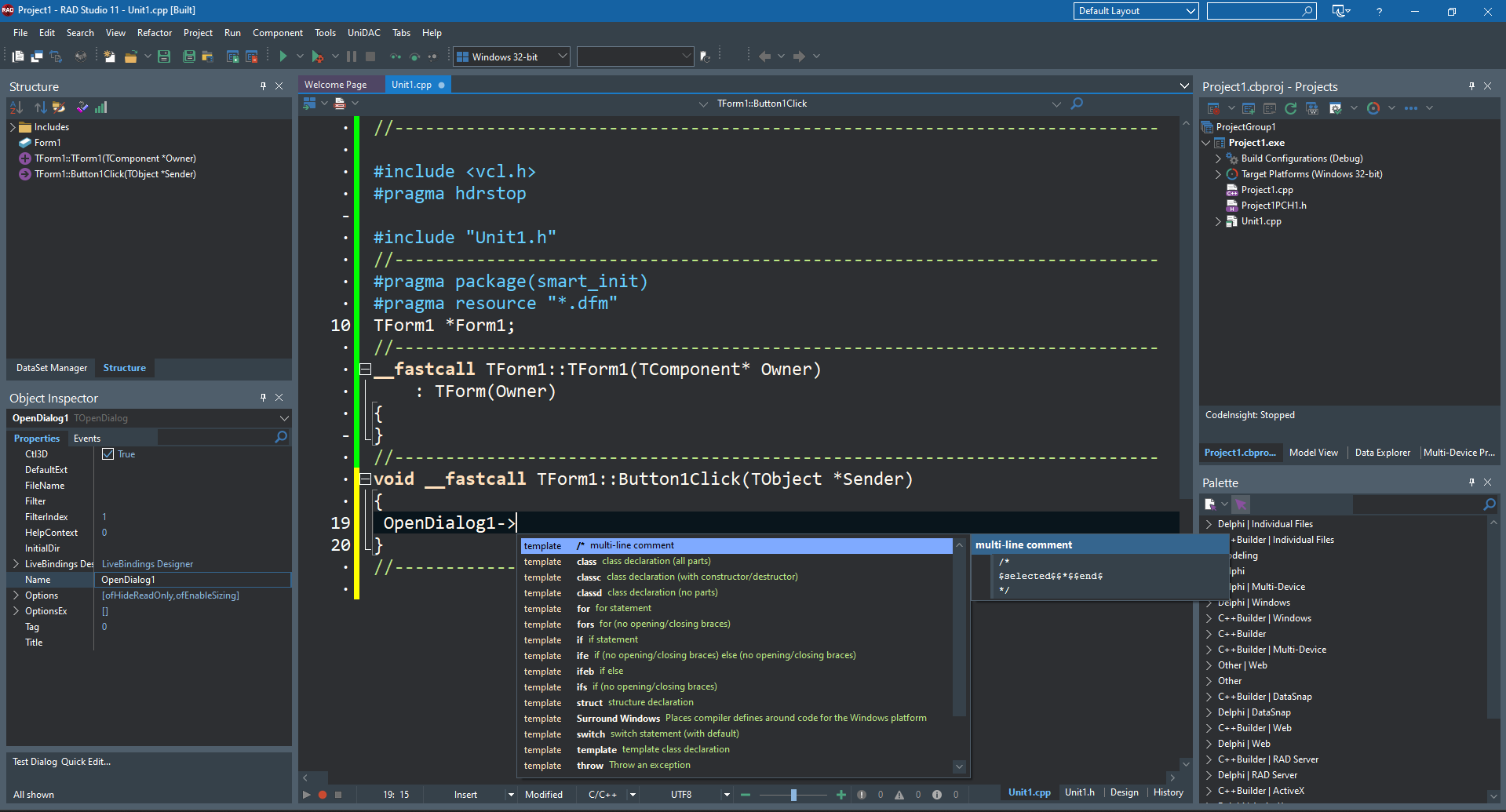Click the Add New Project icon in Projects panel
Image resolution: width=1506 pixels, height=812 pixels.
(x=1249, y=108)
